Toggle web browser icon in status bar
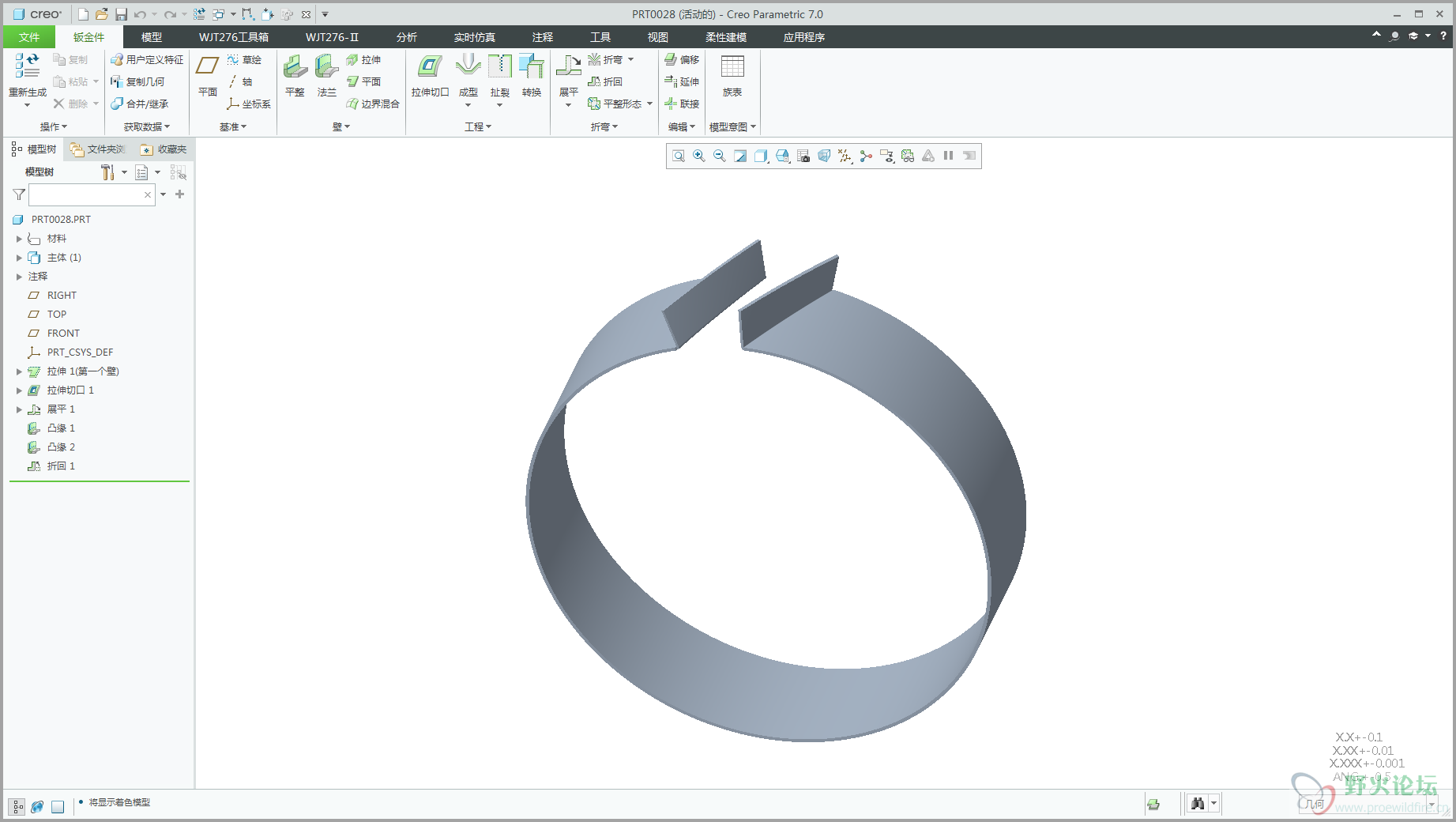The width and height of the screenshot is (1456, 822). click(37, 806)
